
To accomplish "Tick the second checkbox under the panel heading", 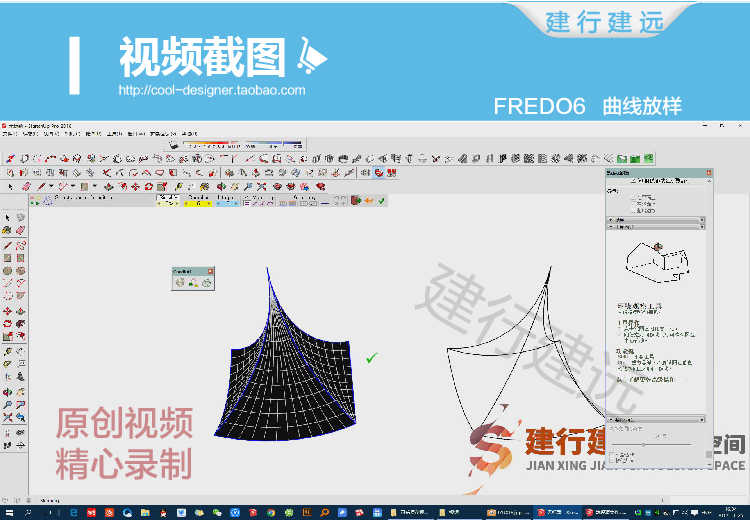I will (x=634, y=204).
